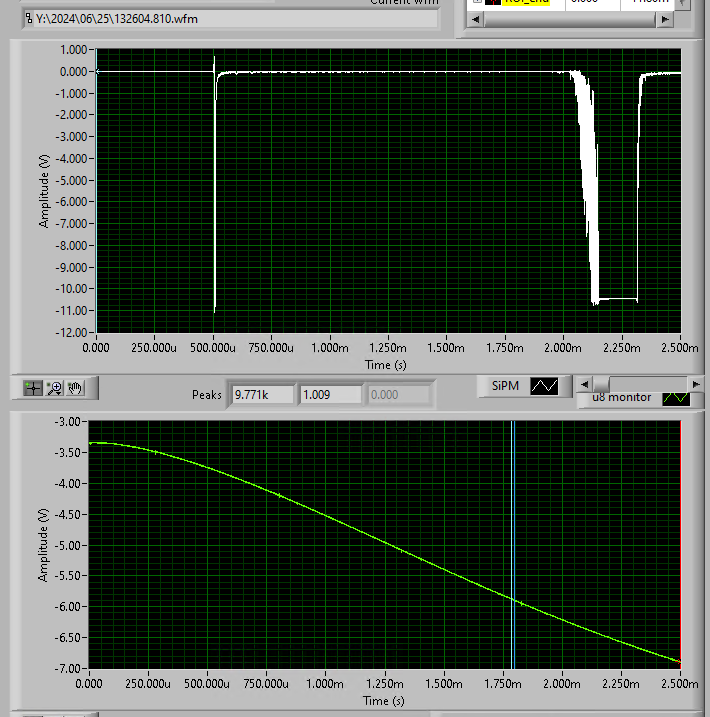The height and width of the screenshot is (717, 710).
Task: Select the blue cursor line in lower graph
Action: pyautogui.click(x=513, y=544)
